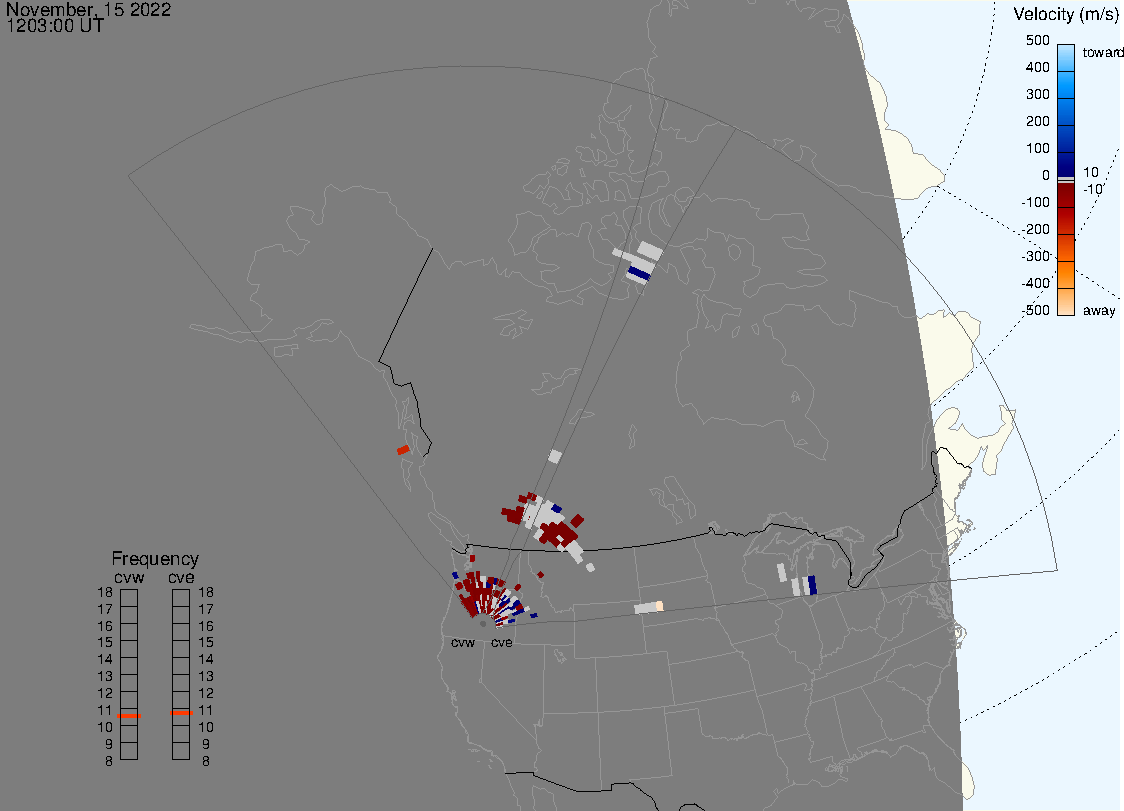
Task: Click the navy echo cell in Arctic beam
Action: click(639, 273)
